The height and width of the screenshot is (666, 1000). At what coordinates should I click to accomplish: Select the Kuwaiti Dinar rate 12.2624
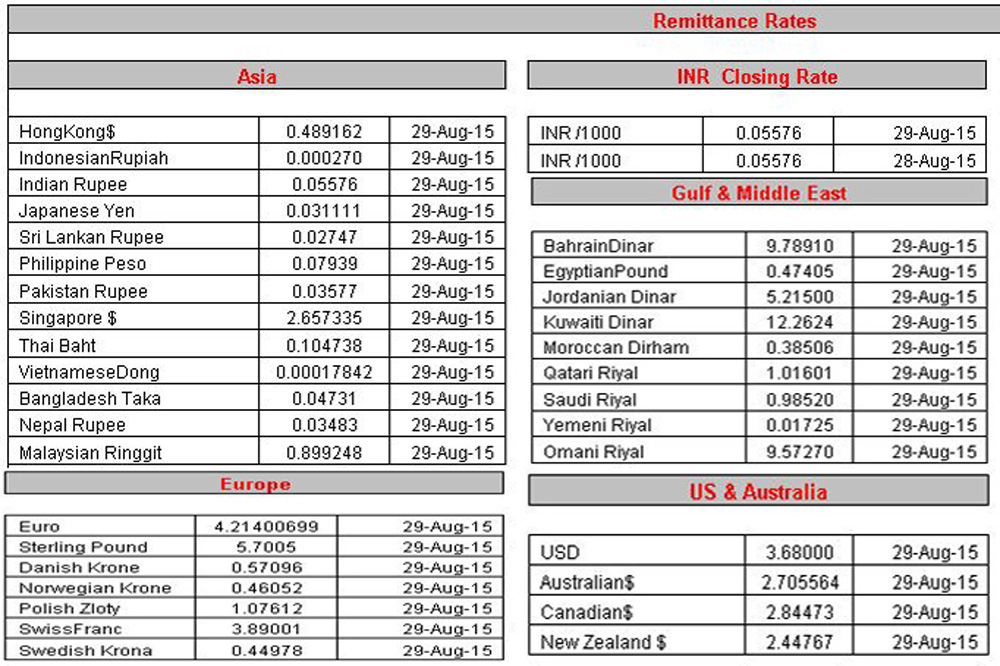coord(800,322)
